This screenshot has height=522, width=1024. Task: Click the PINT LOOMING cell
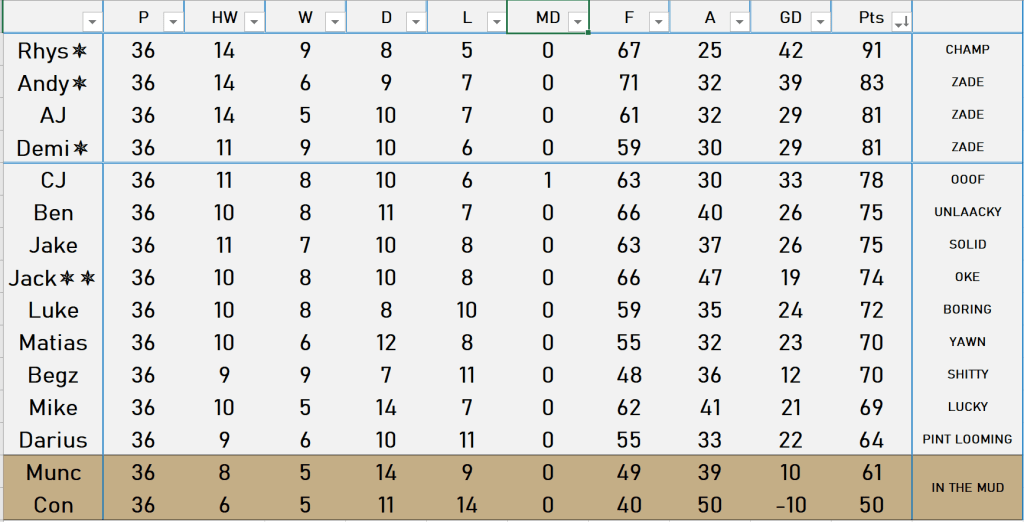967,439
